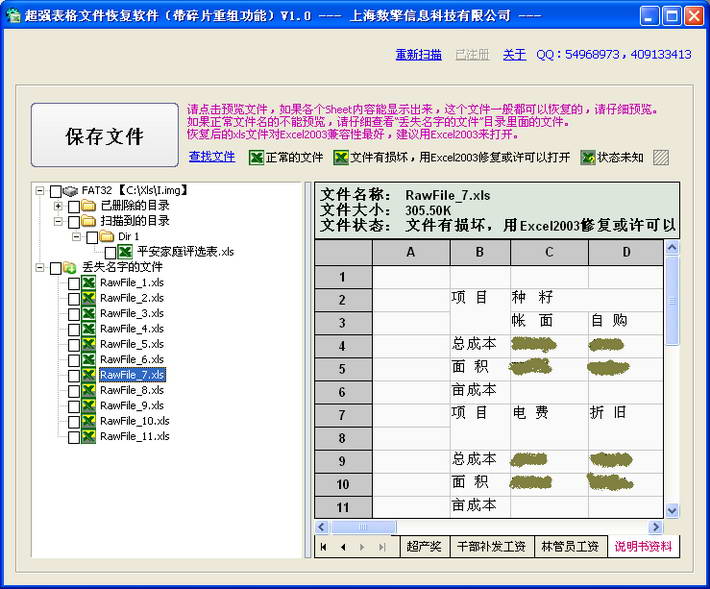Click the Excel icon beside RawFile_3.xls
This screenshot has width=710, height=589.
pyautogui.click(x=88, y=313)
